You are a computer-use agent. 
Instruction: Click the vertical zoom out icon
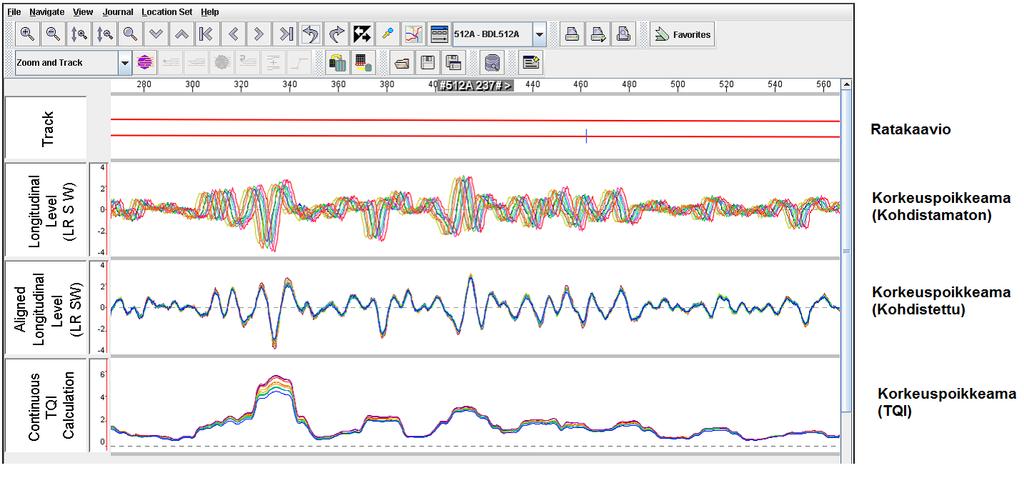[104, 34]
